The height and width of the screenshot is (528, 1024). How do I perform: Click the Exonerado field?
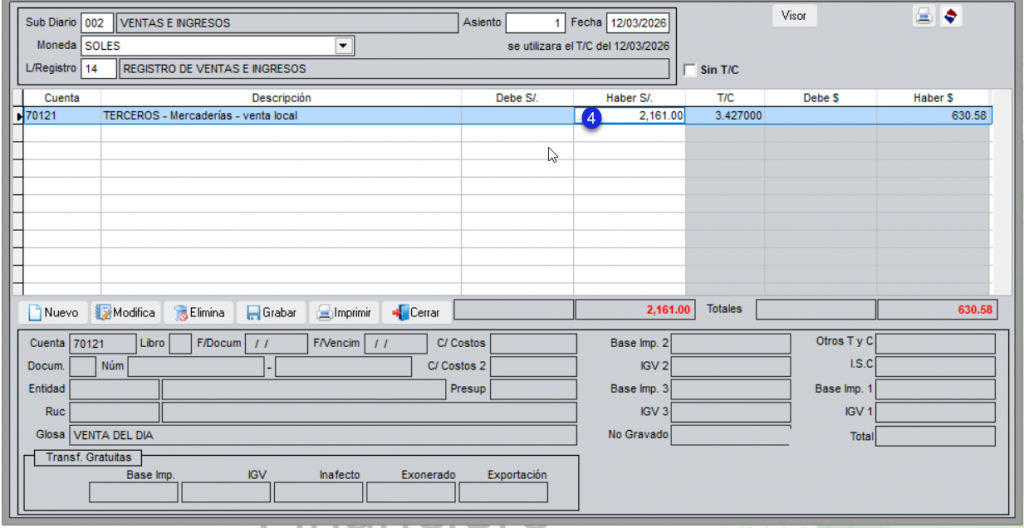411,492
